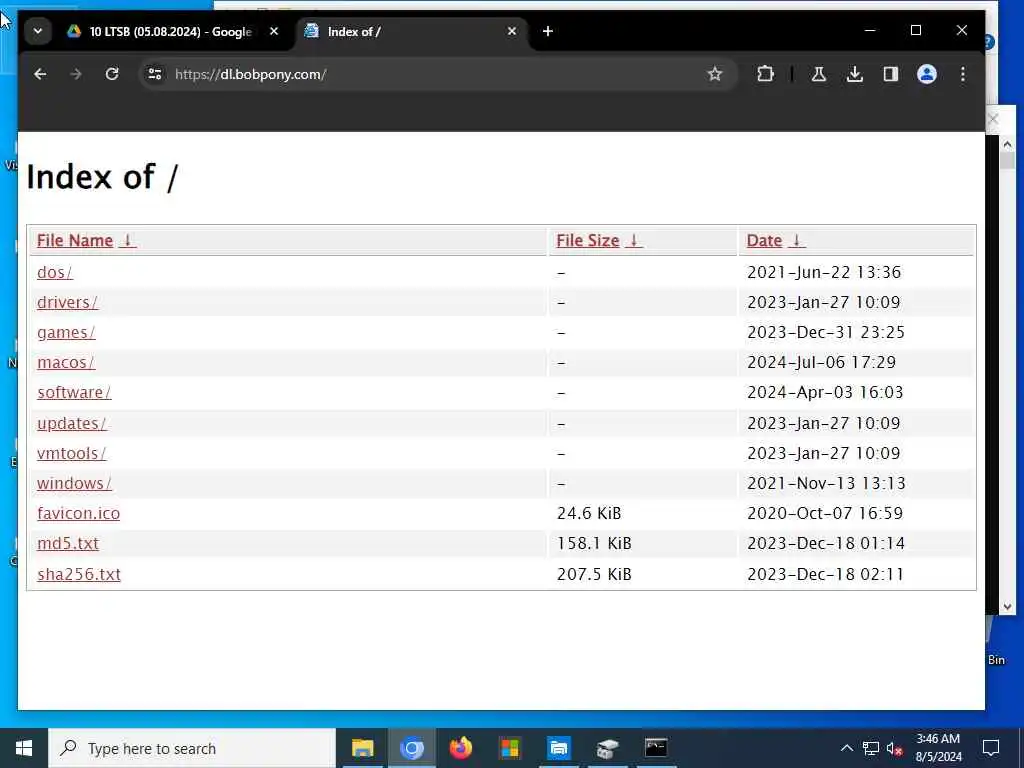The image size is (1024, 768).
Task: Browse the games/ folder
Action: pyautogui.click(x=66, y=332)
